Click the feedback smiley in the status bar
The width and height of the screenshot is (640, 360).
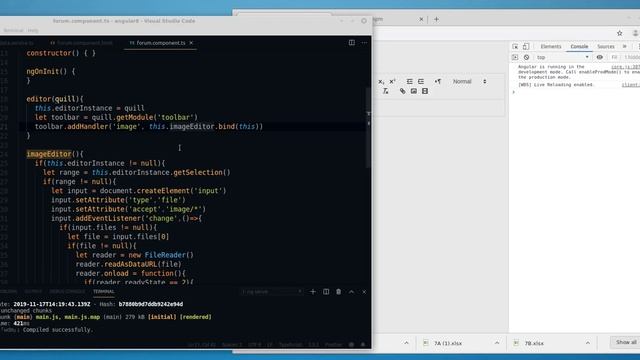[x=351, y=345]
